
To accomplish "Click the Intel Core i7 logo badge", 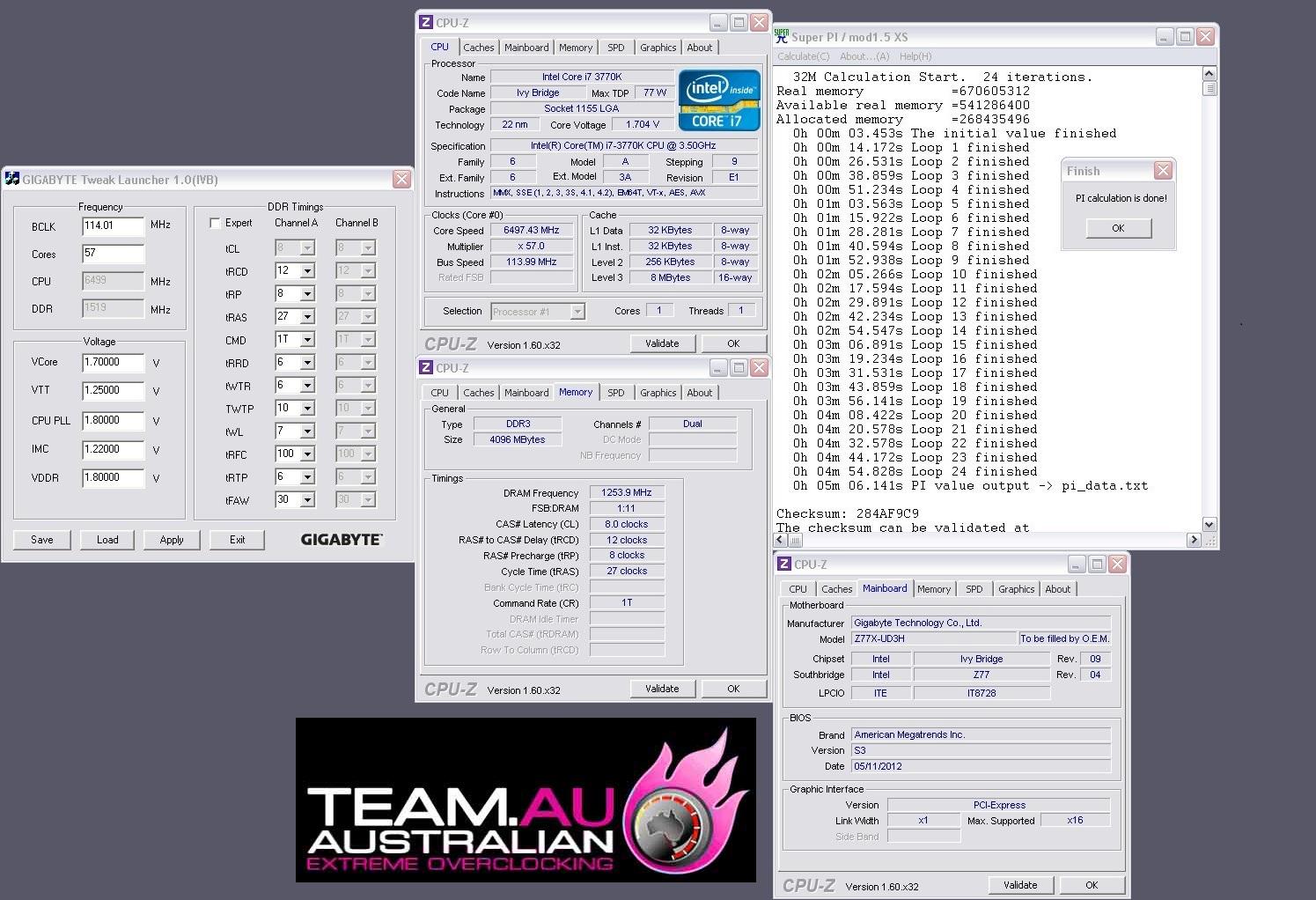I will click(719, 100).
